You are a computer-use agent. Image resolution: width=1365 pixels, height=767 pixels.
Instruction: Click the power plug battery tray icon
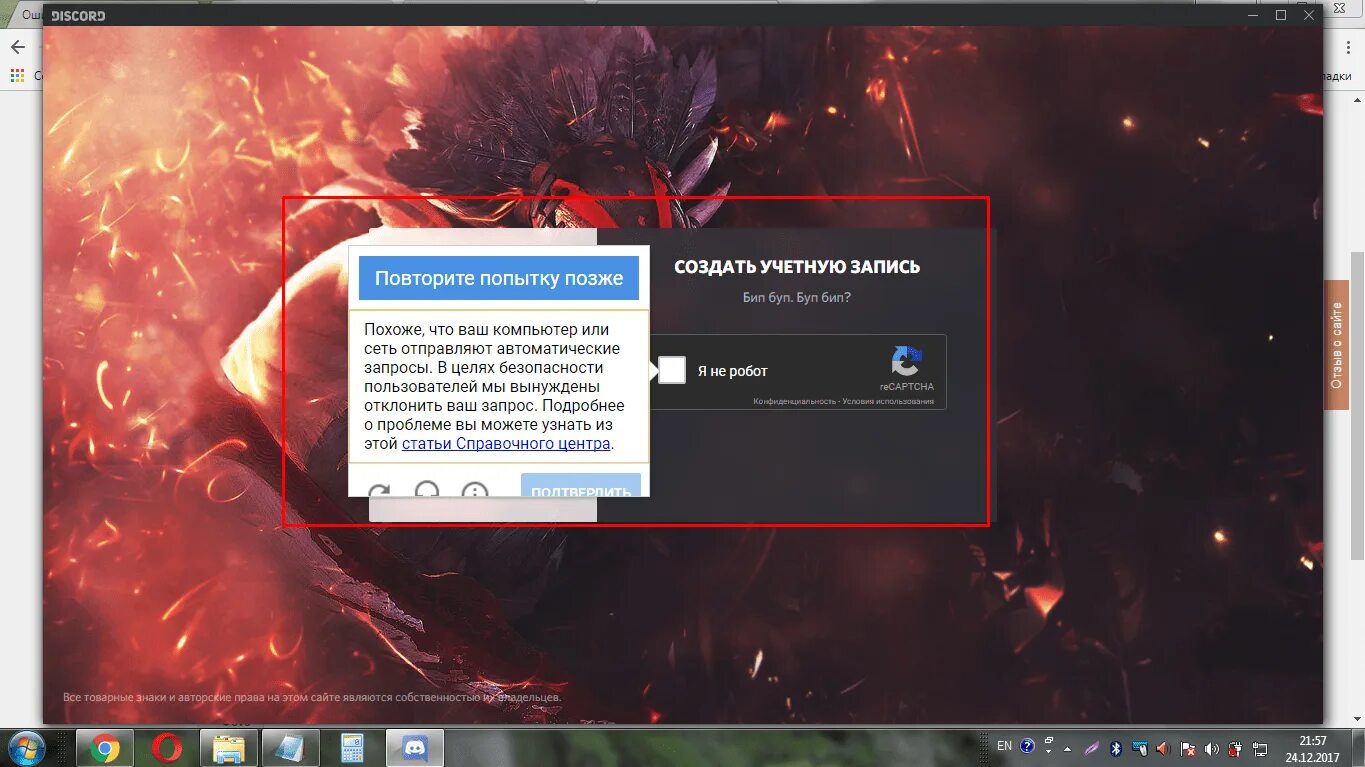[x=1235, y=748]
